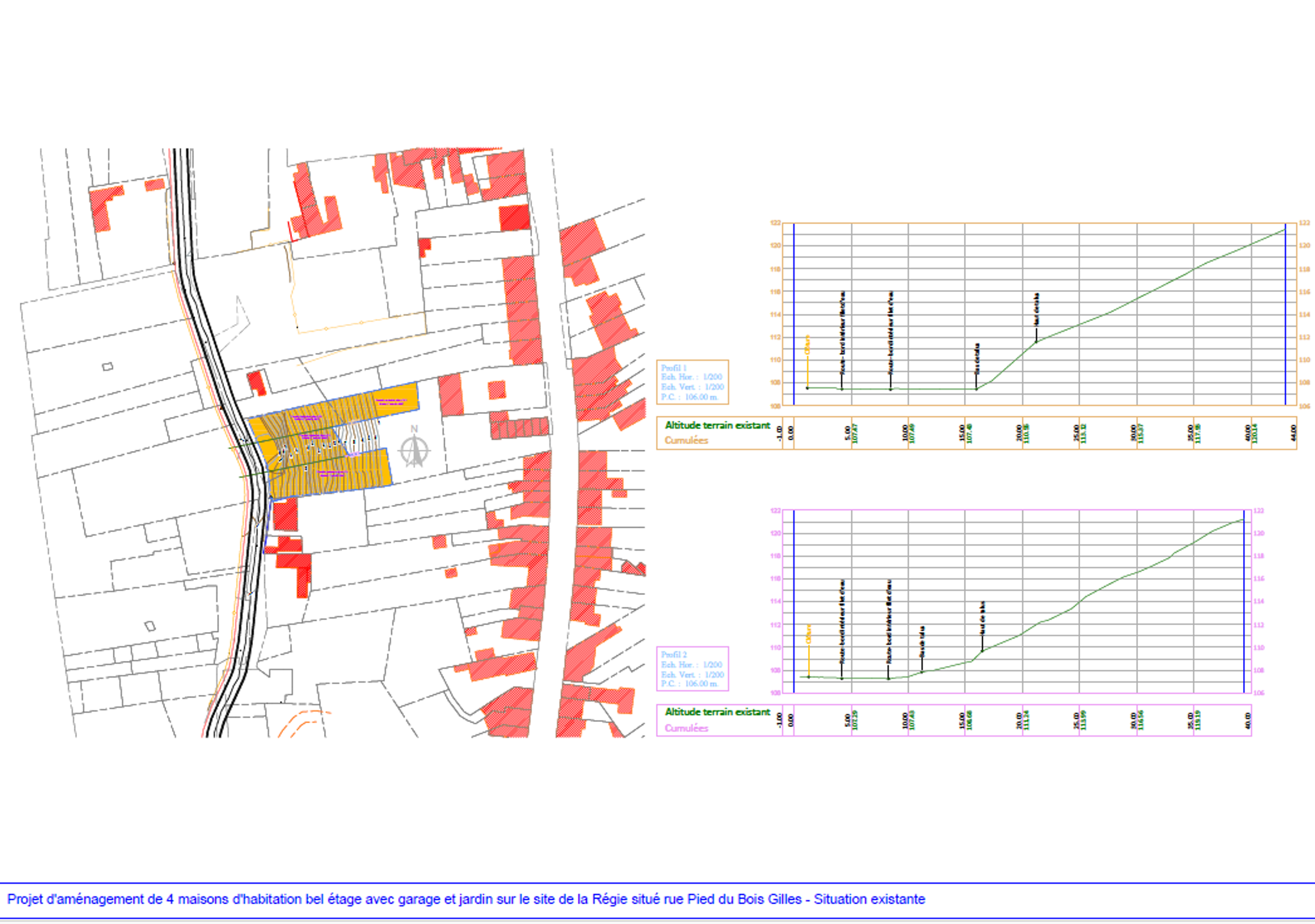Select the Profil 1 info box
Image resolution: width=1315 pixels, height=924 pixels.
coord(692,382)
